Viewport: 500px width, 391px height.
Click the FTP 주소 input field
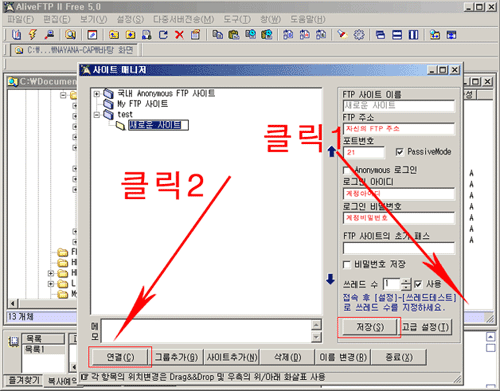(x=399, y=129)
